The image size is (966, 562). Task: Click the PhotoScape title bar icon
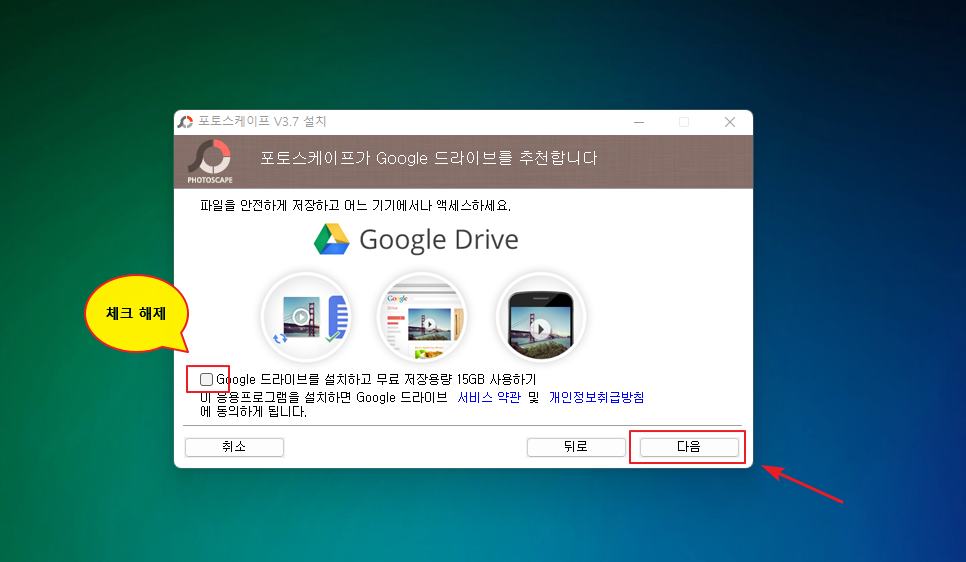(185, 122)
